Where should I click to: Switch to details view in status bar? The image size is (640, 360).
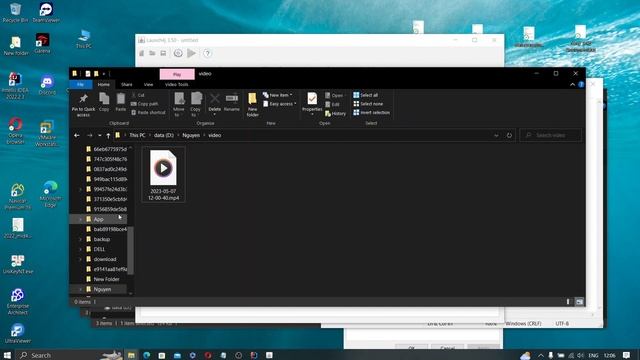click(x=568, y=302)
